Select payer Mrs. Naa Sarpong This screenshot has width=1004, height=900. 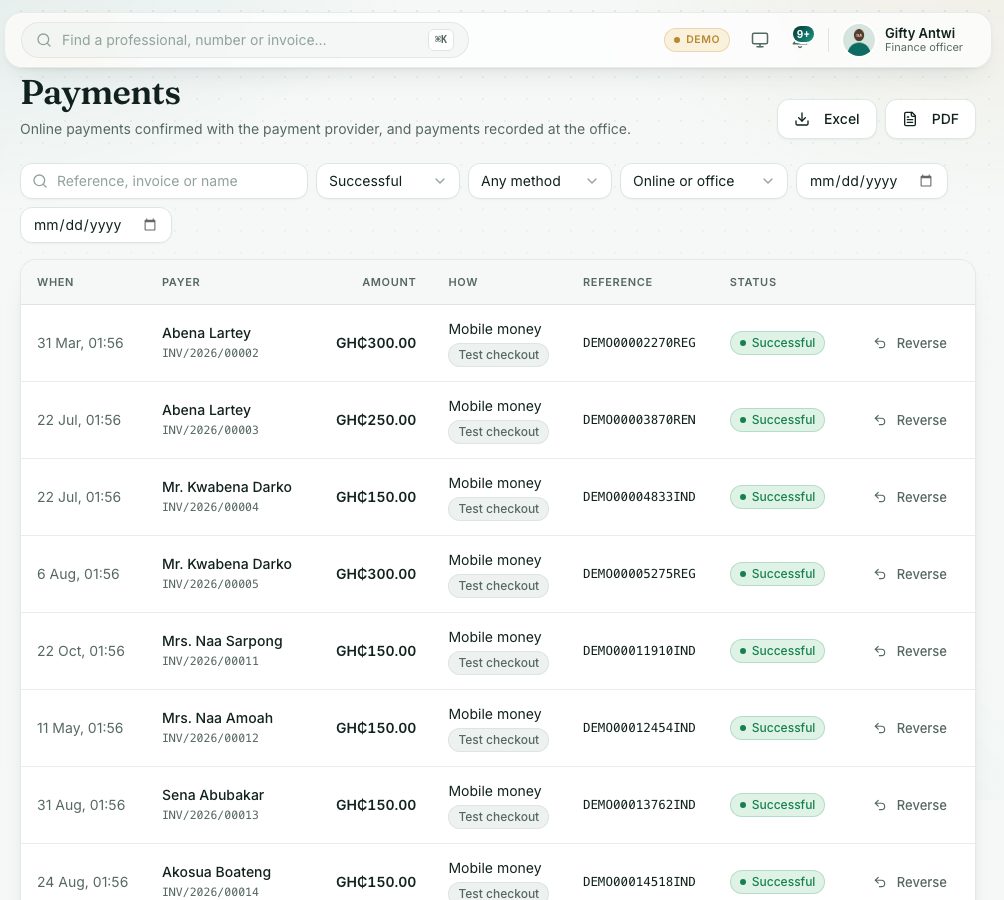pos(222,641)
